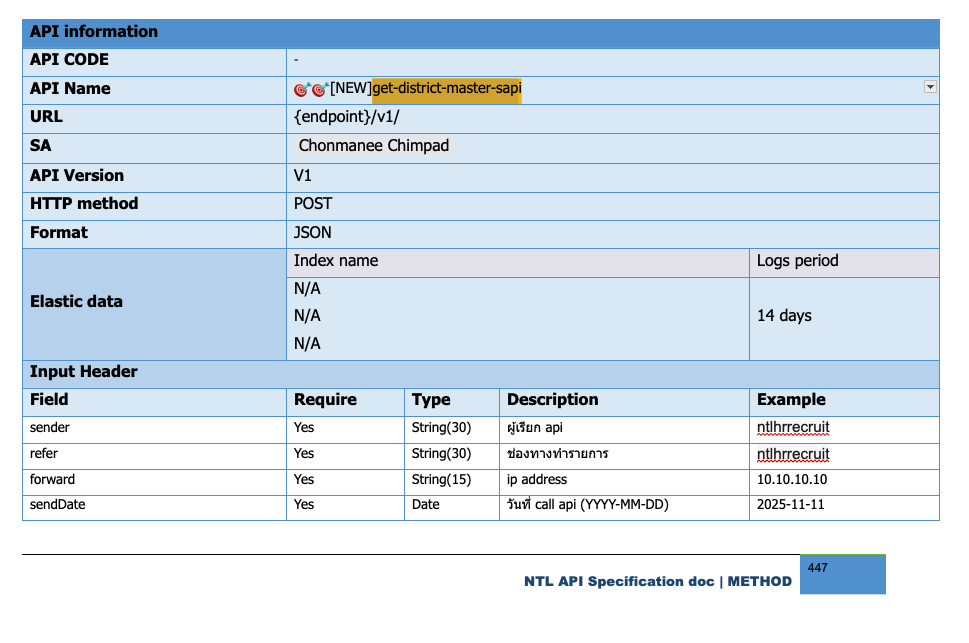
Task: Click the sender example ntlhrrecruit
Action: [793, 428]
